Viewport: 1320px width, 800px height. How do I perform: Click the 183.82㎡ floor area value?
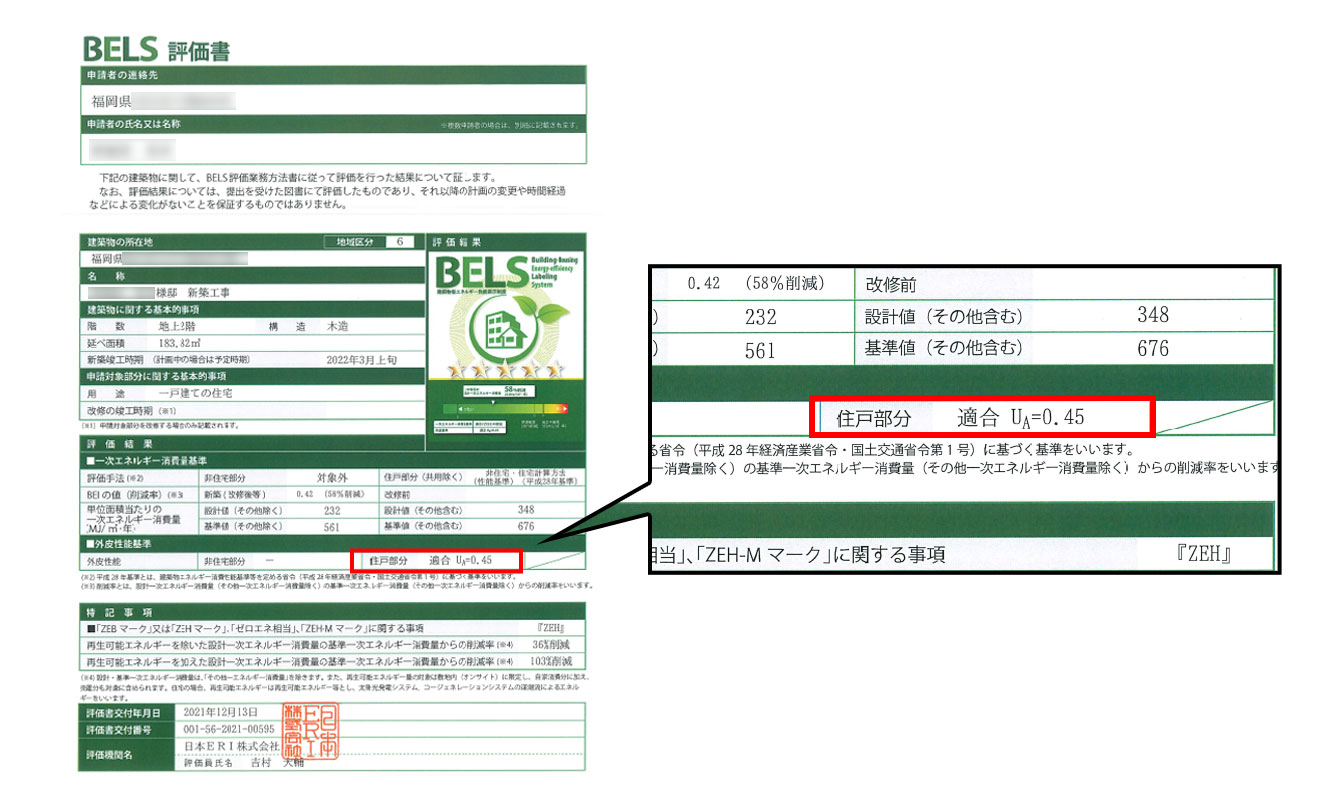(x=180, y=343)
